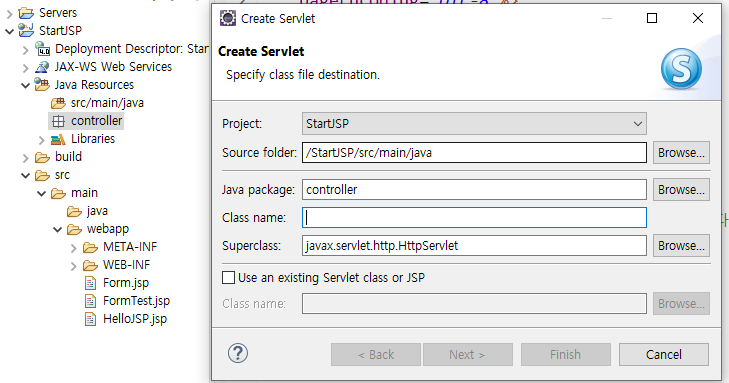This screenshot has height=383, width=729.
Task: Click the Libraries icon
Action: [x=58, y=139]
